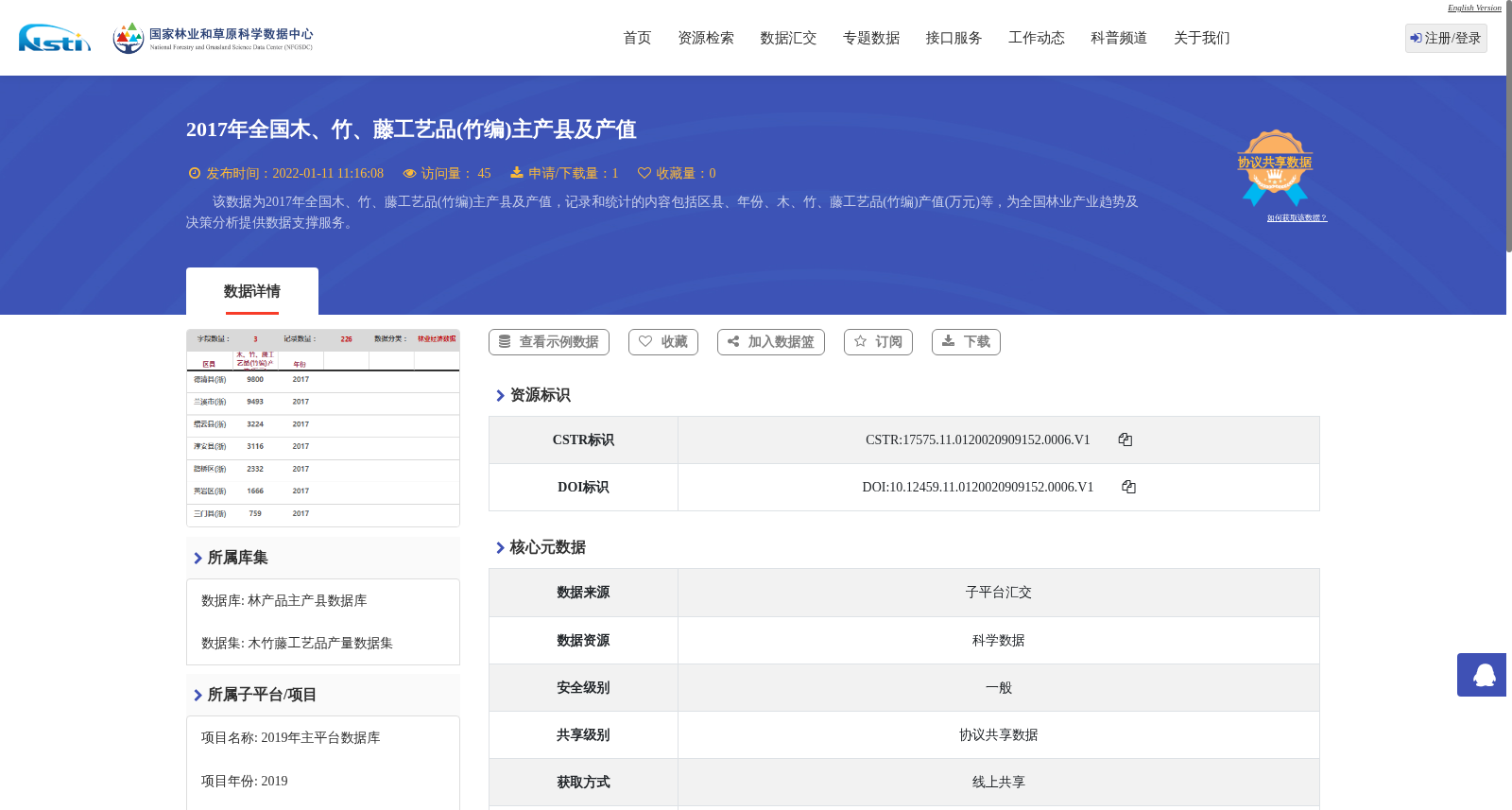The height and width of the screenshot is (810, 1512).
Task: Open the 工作动态 menu item
Action: click(1037, 38)
